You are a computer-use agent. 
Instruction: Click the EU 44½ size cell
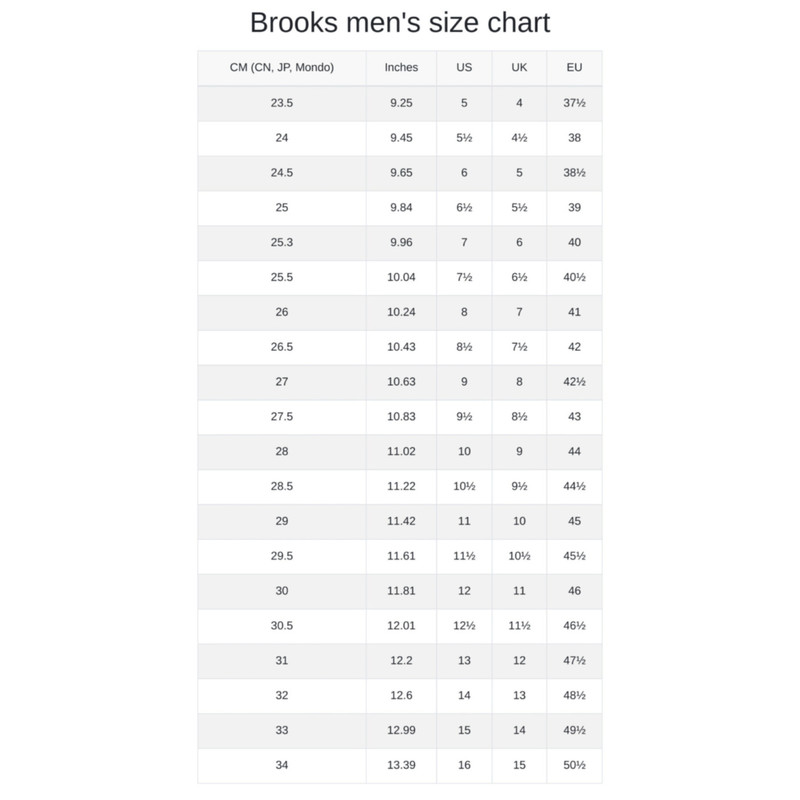574,486
